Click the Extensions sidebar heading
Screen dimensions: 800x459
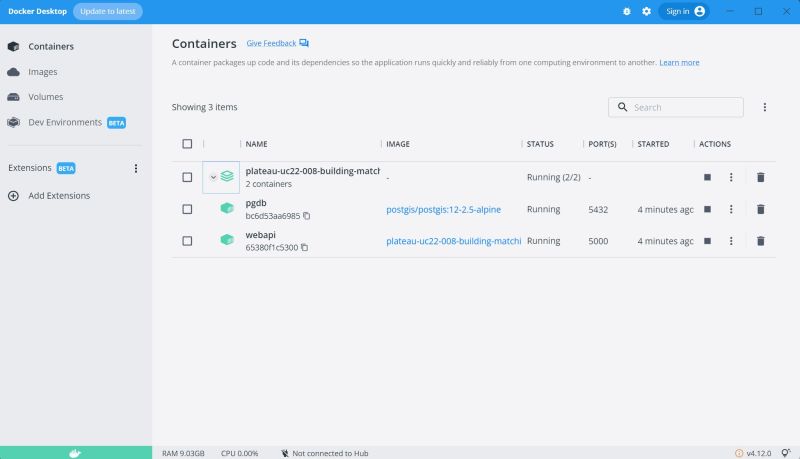30,168
